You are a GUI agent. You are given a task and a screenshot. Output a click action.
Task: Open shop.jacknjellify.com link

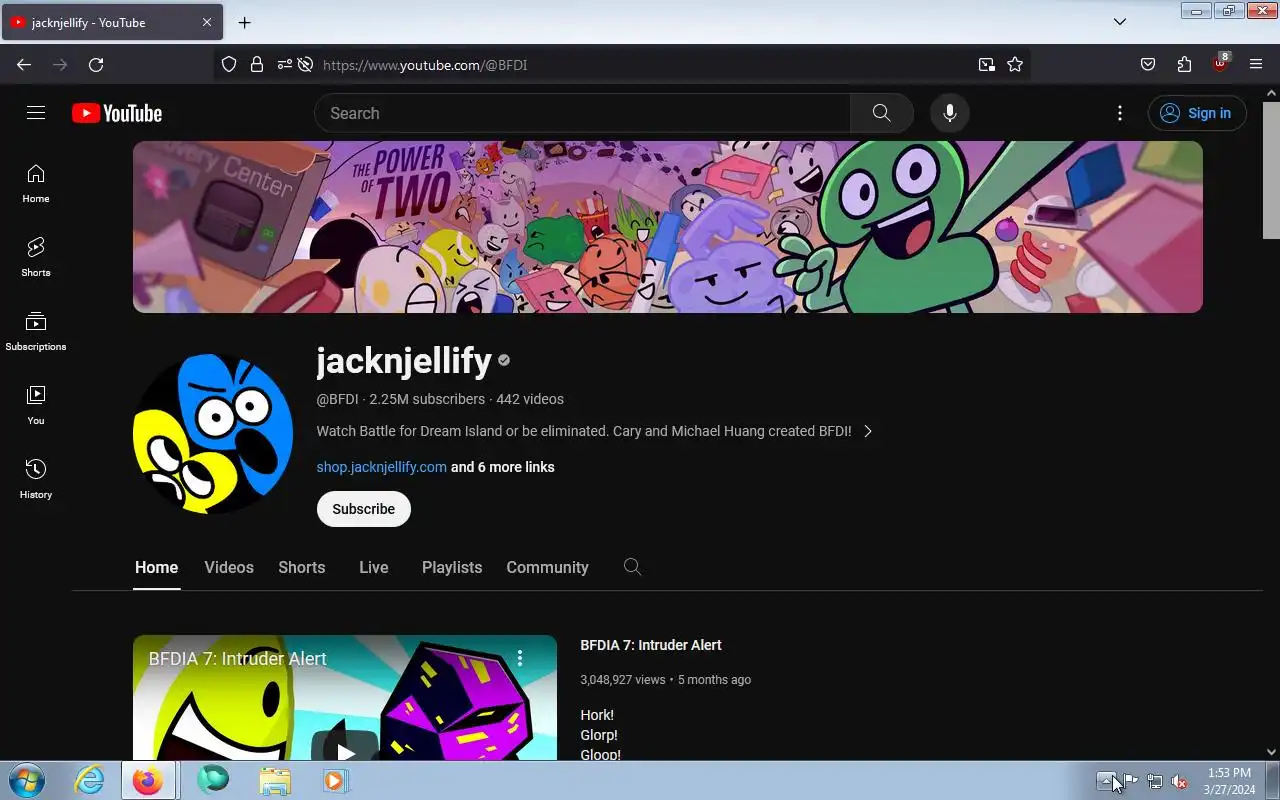382,467
